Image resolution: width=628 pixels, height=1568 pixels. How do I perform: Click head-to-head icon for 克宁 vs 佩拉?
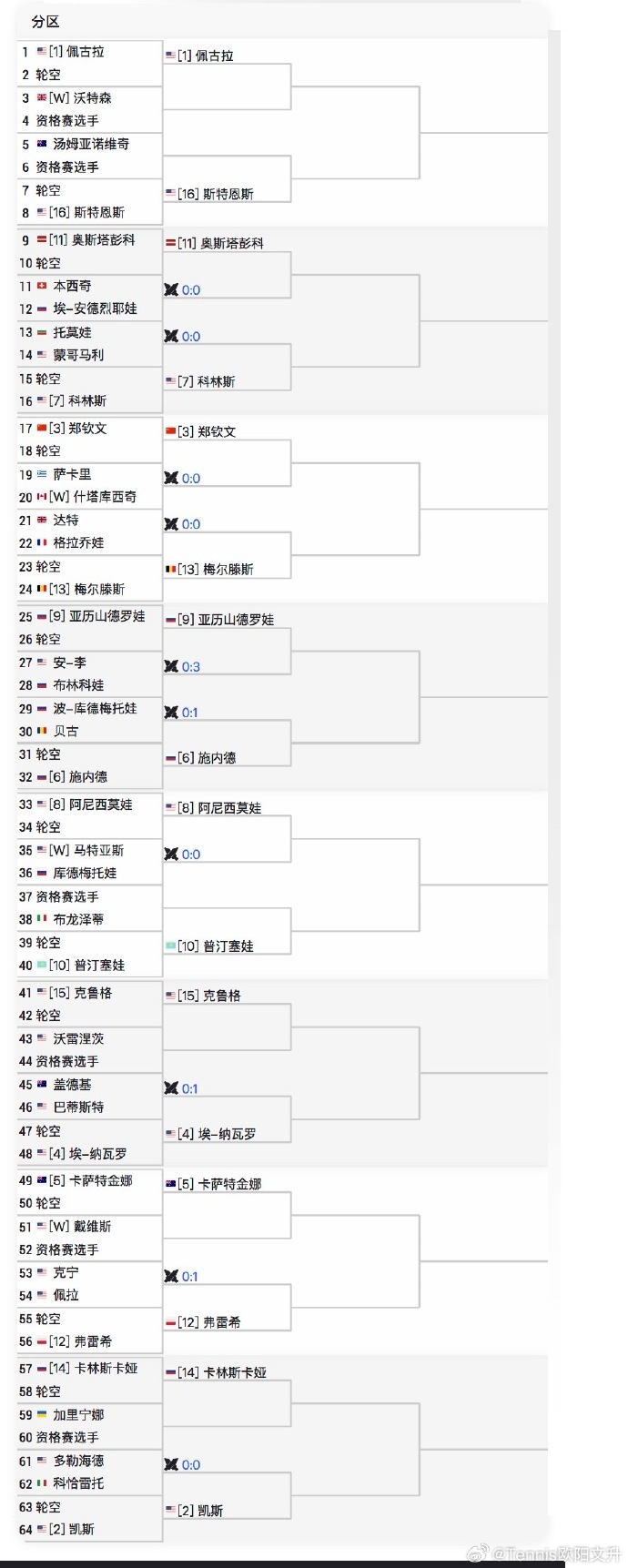(x=171, y=1277)
